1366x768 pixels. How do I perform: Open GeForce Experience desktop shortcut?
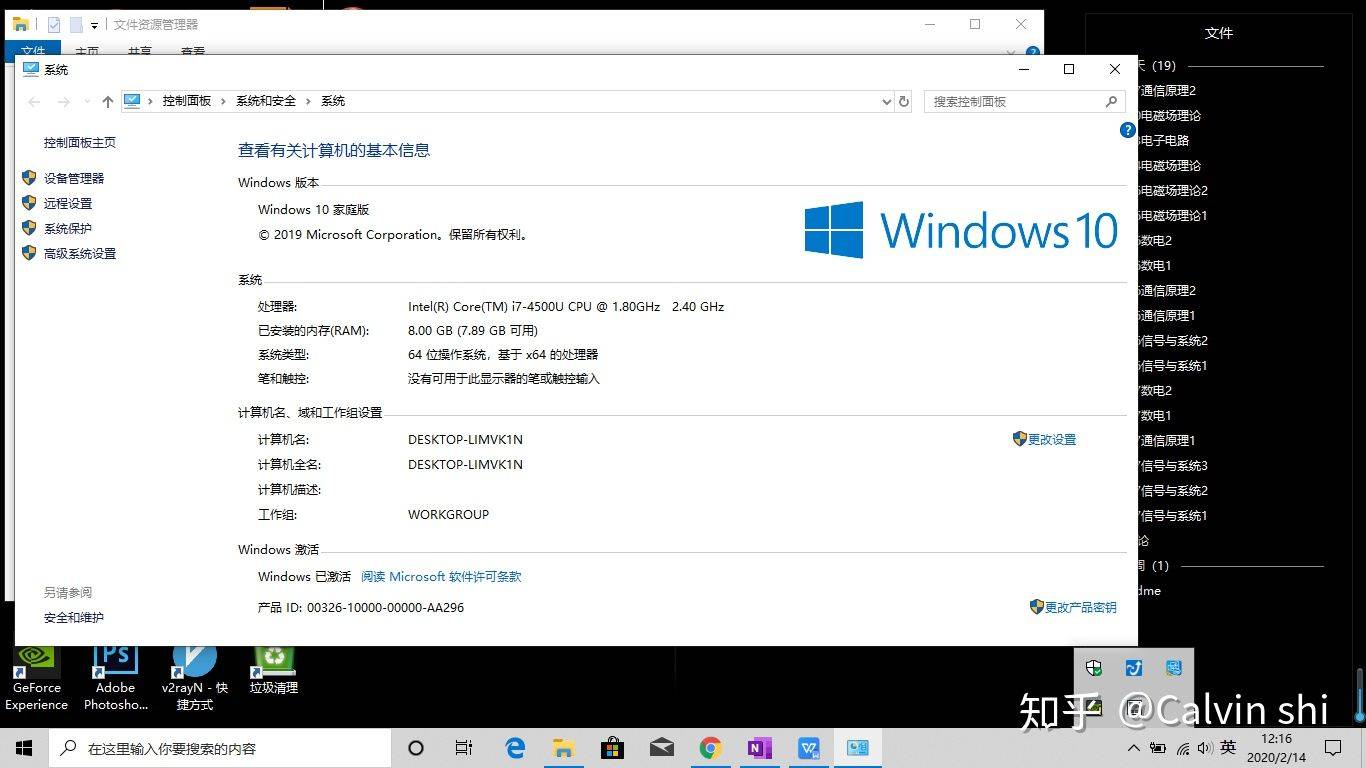tap(36, 679)
